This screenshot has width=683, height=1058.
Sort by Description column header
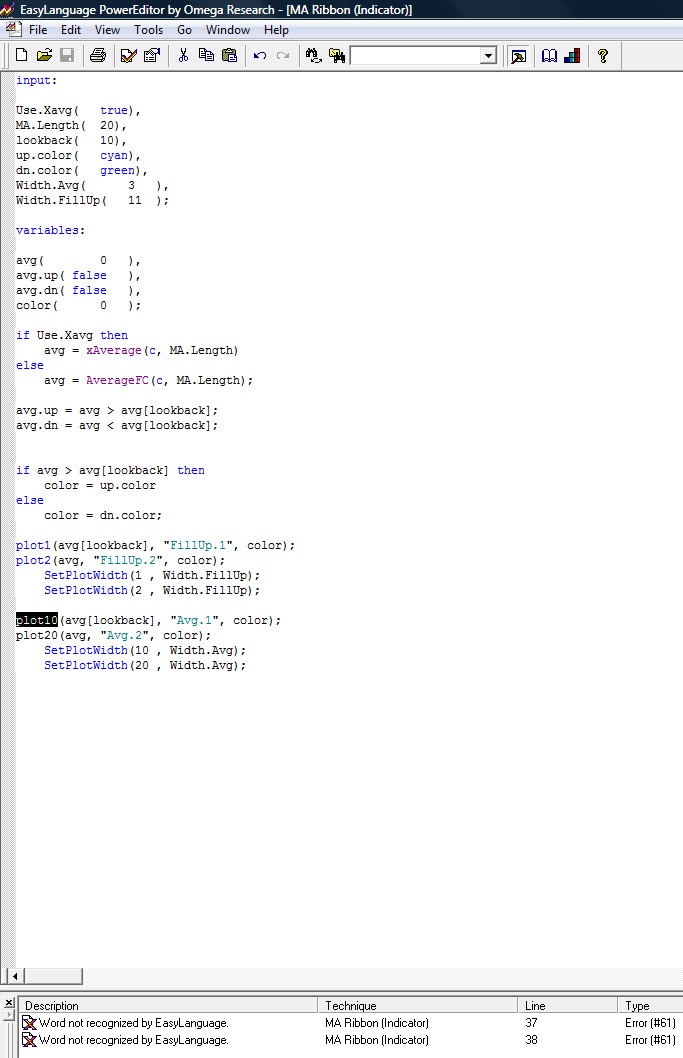167,1005
